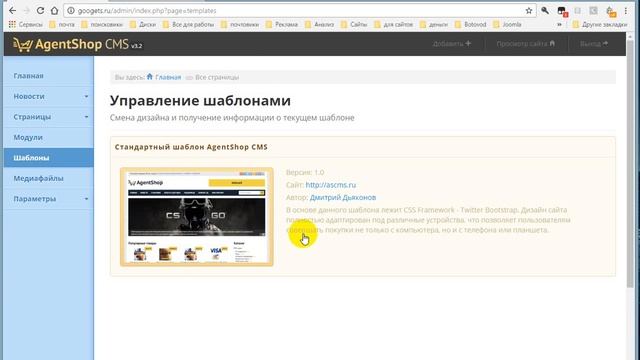Open the Реклама bookmark folder

(x=282, y=24)
